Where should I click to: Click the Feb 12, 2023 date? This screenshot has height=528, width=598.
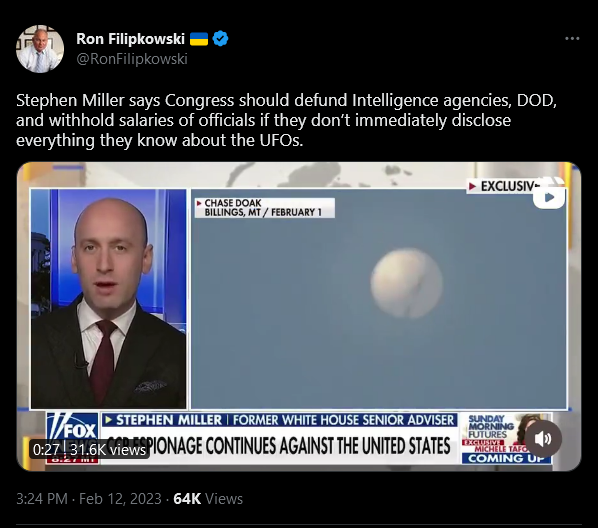click(120, 499)
